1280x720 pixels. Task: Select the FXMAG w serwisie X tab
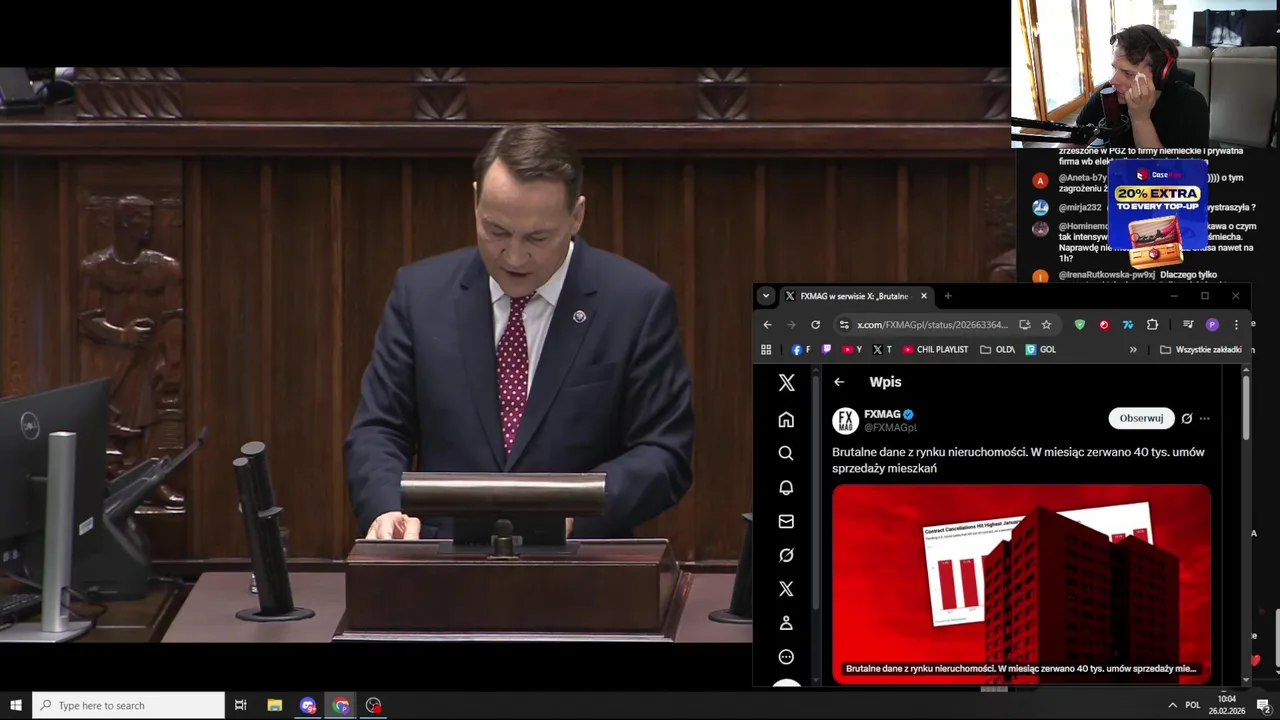click(x=856, y=296)
